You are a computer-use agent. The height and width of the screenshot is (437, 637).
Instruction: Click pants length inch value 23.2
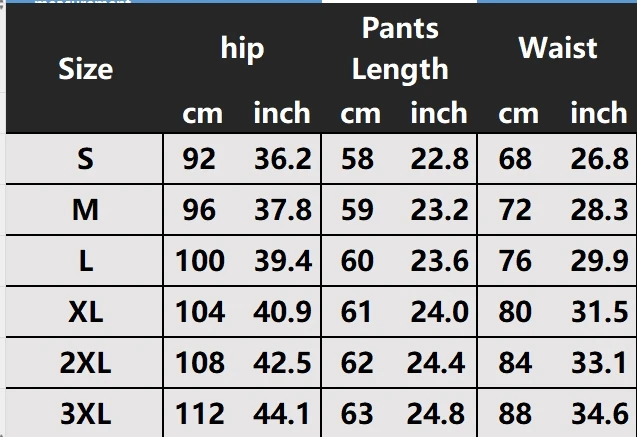click(x=440, y=210)
